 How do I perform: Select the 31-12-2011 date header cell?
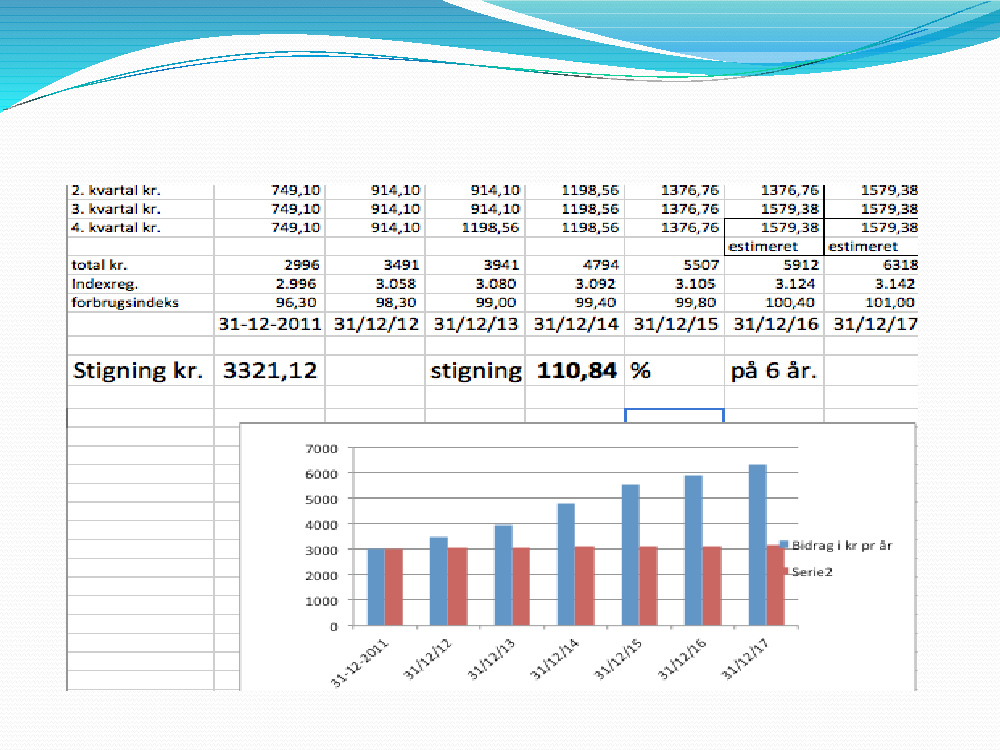[269, 325]
